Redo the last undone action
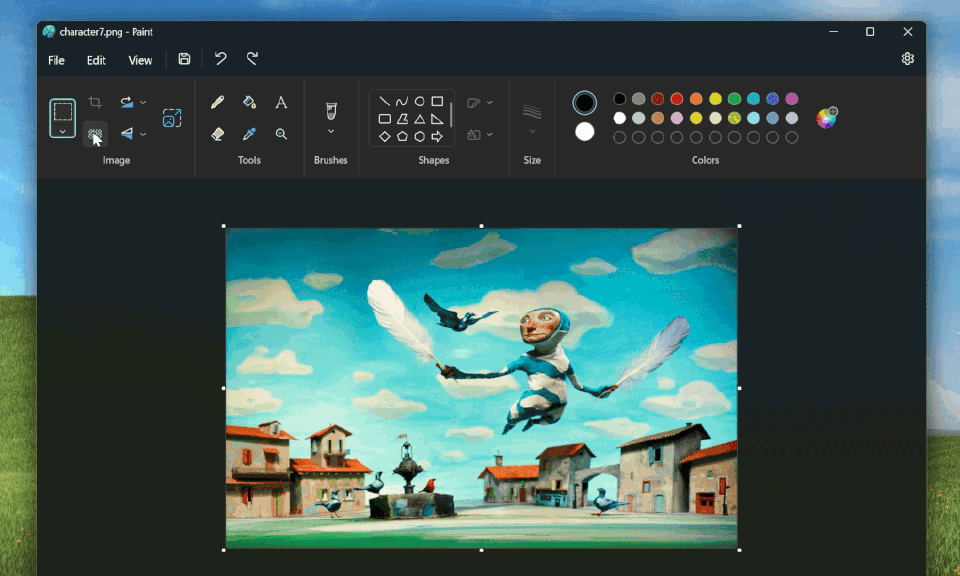The image size is (960, 576). coord(252,59)
